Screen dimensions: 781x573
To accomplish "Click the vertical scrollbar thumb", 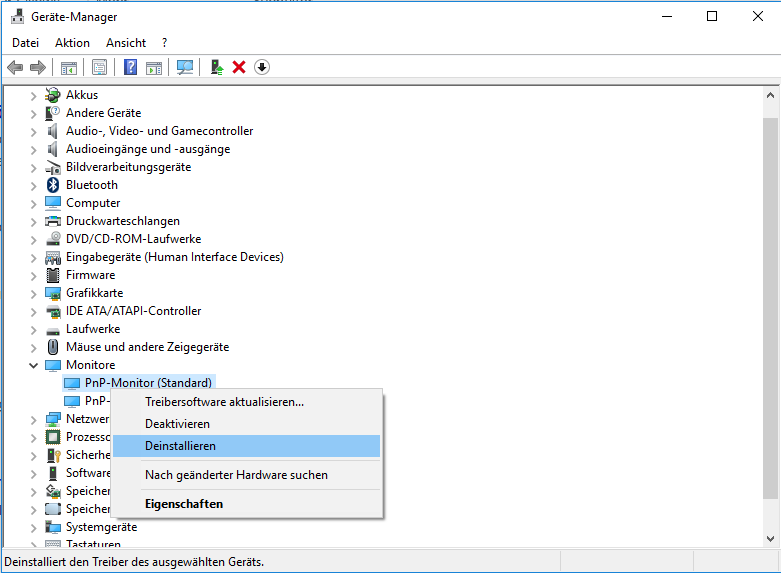I will [770, 308].
